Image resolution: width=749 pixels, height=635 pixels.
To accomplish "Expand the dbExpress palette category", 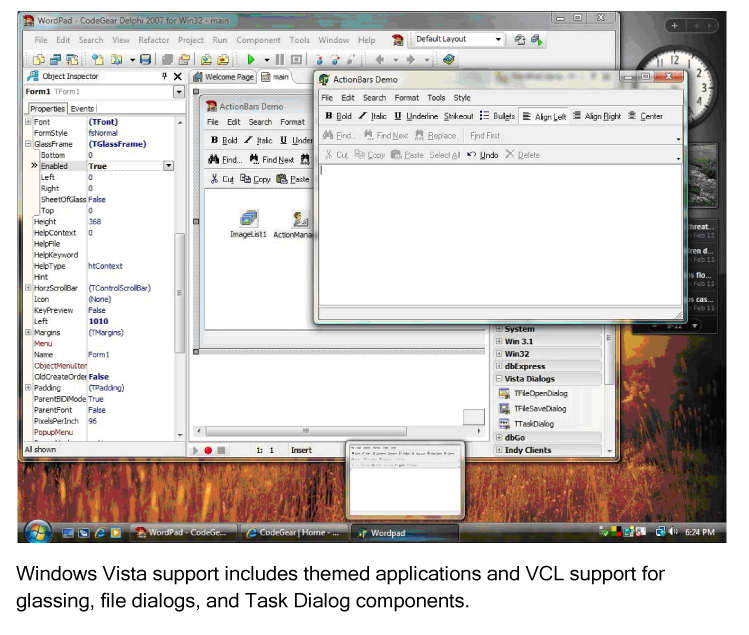I will coord(499,366).
